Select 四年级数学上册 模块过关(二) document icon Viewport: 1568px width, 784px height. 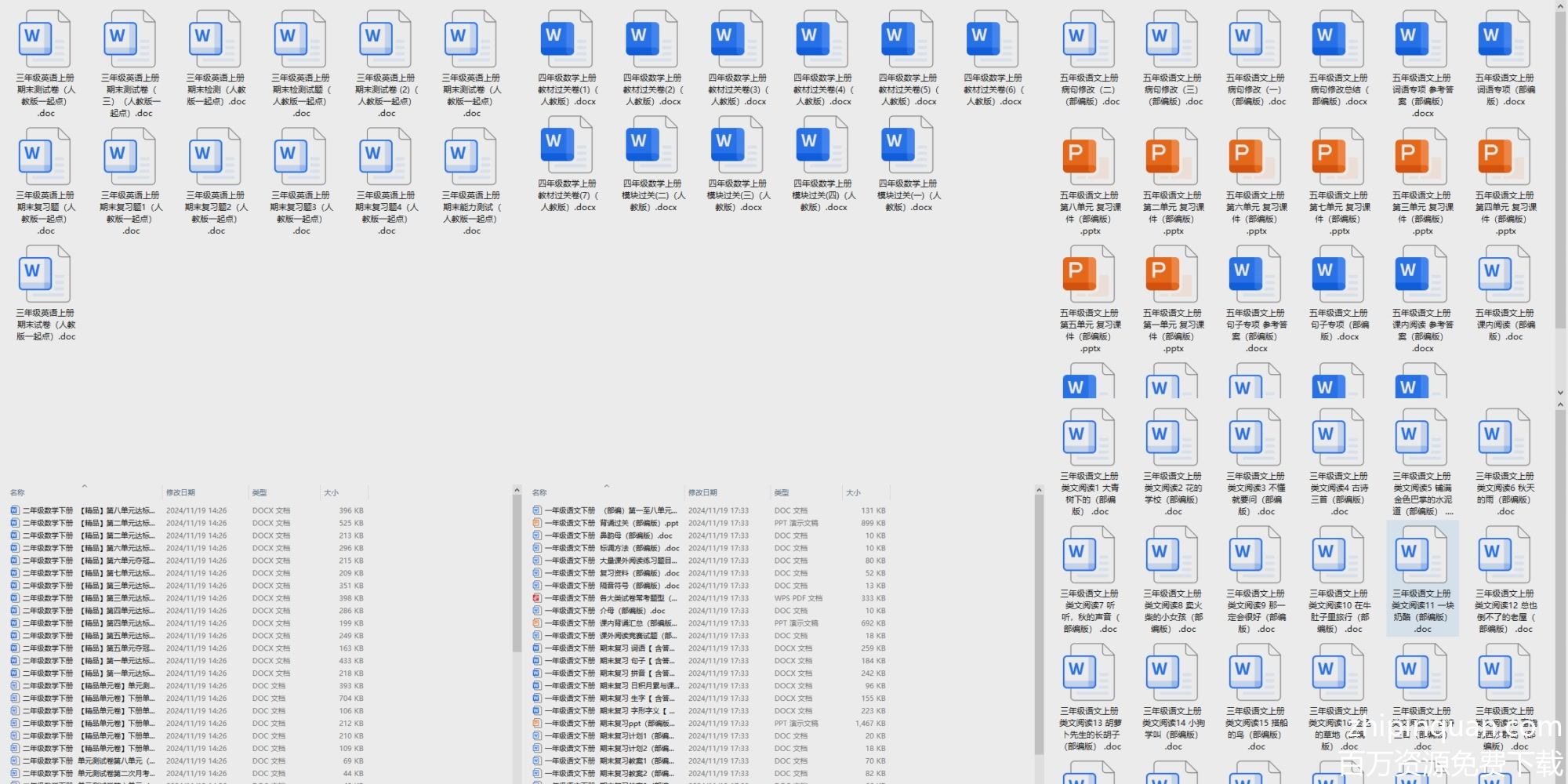coord(652,147)
